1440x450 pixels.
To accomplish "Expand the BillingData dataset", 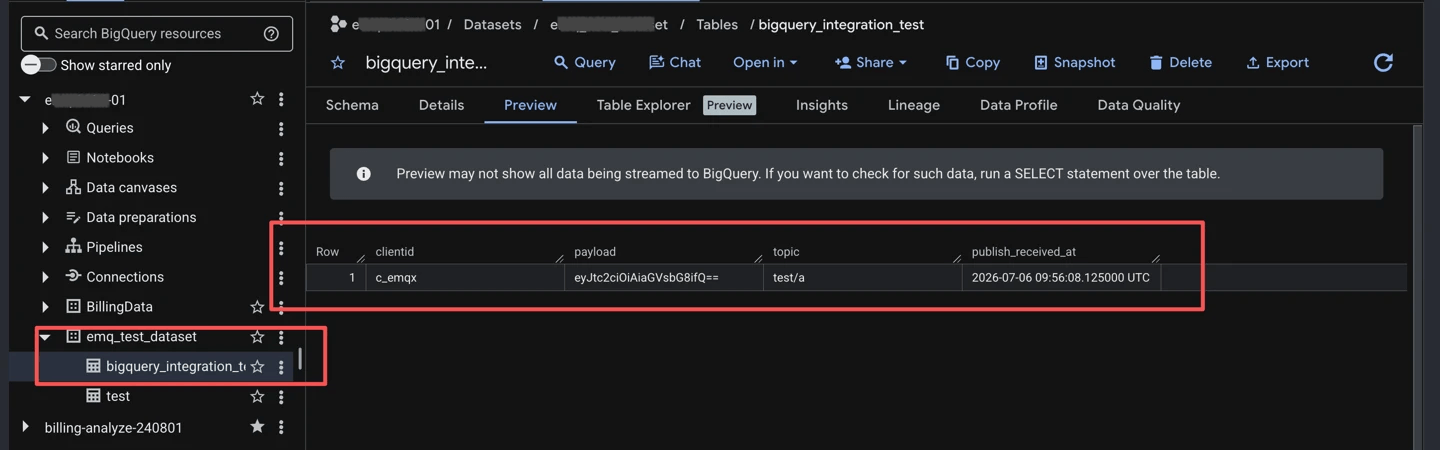I will pos(45,307).
